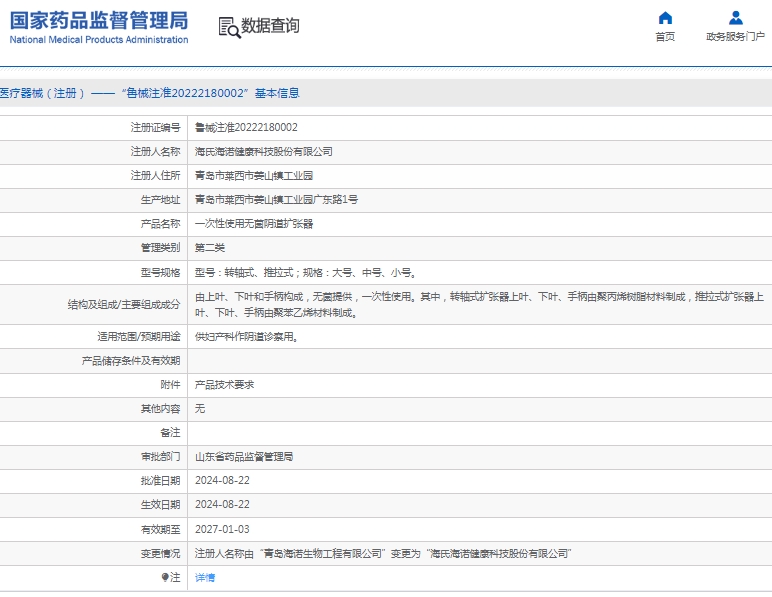This screenshot has height=597, width=772.
Task: Click the 政务服务门户 text label
Action: click(736, 36)
